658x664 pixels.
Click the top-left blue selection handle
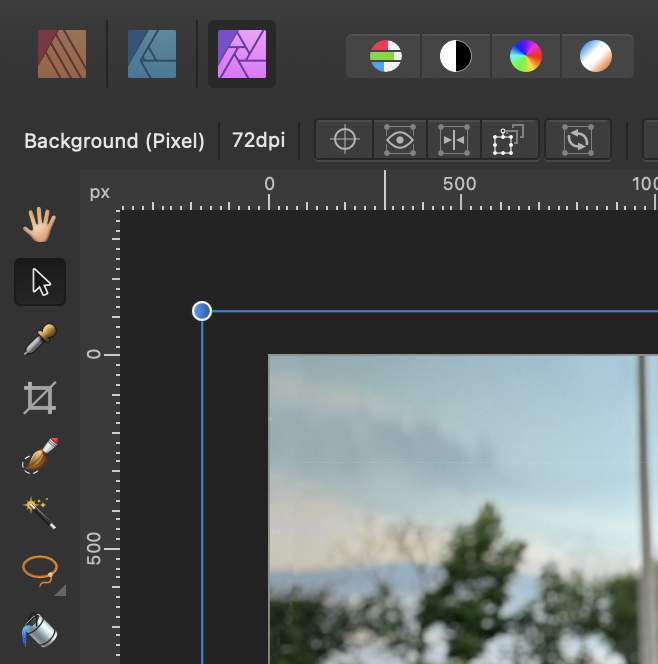tap(202, 311)
